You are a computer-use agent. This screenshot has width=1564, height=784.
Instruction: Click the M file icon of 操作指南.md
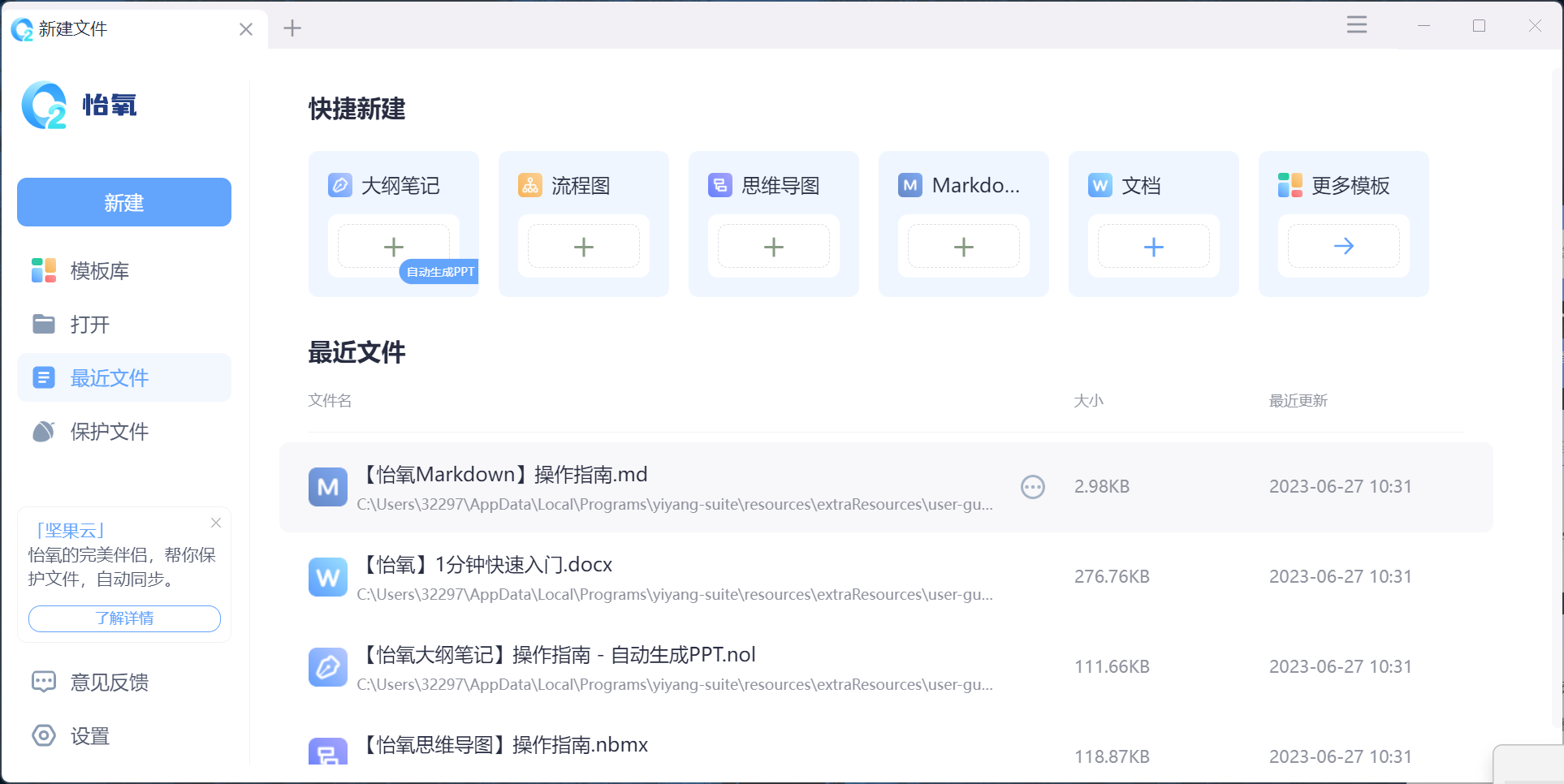click(328, 487)
